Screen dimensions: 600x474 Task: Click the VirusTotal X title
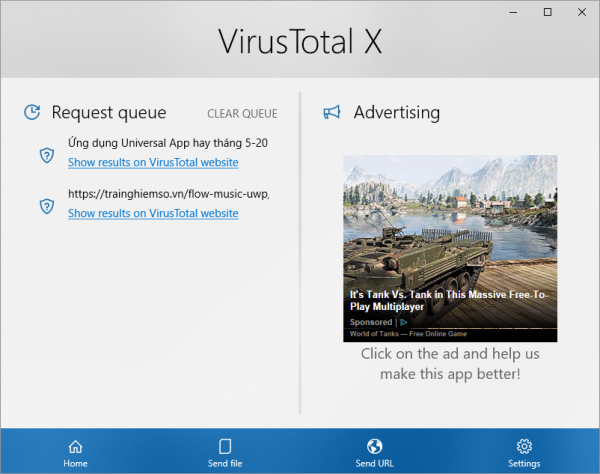300,41
